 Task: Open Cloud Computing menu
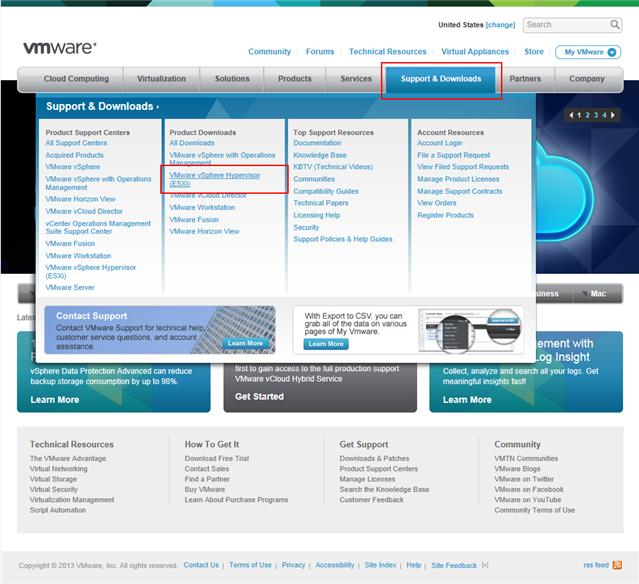(76, 79)
